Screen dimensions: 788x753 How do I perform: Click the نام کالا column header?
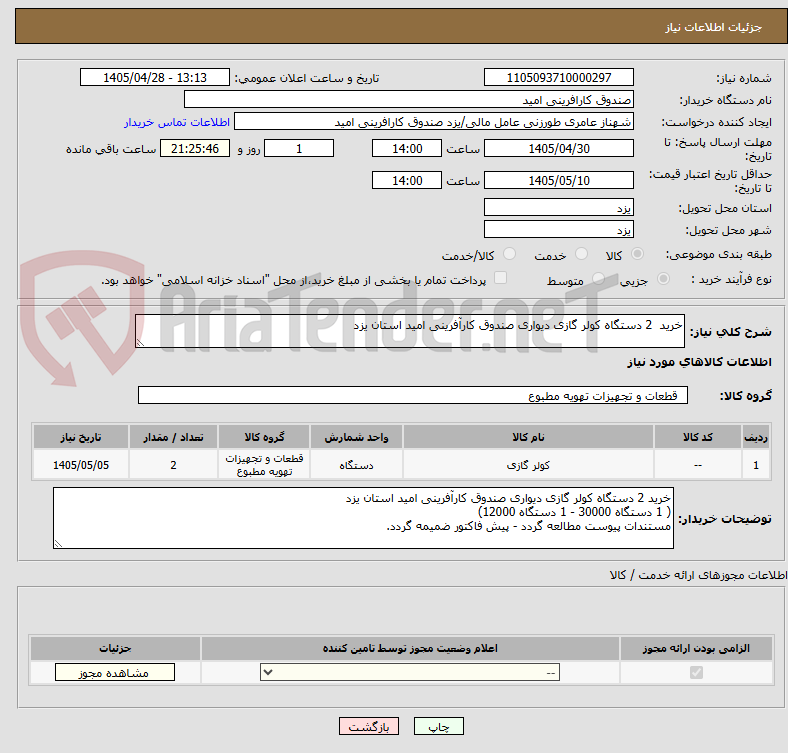[528, 437]
